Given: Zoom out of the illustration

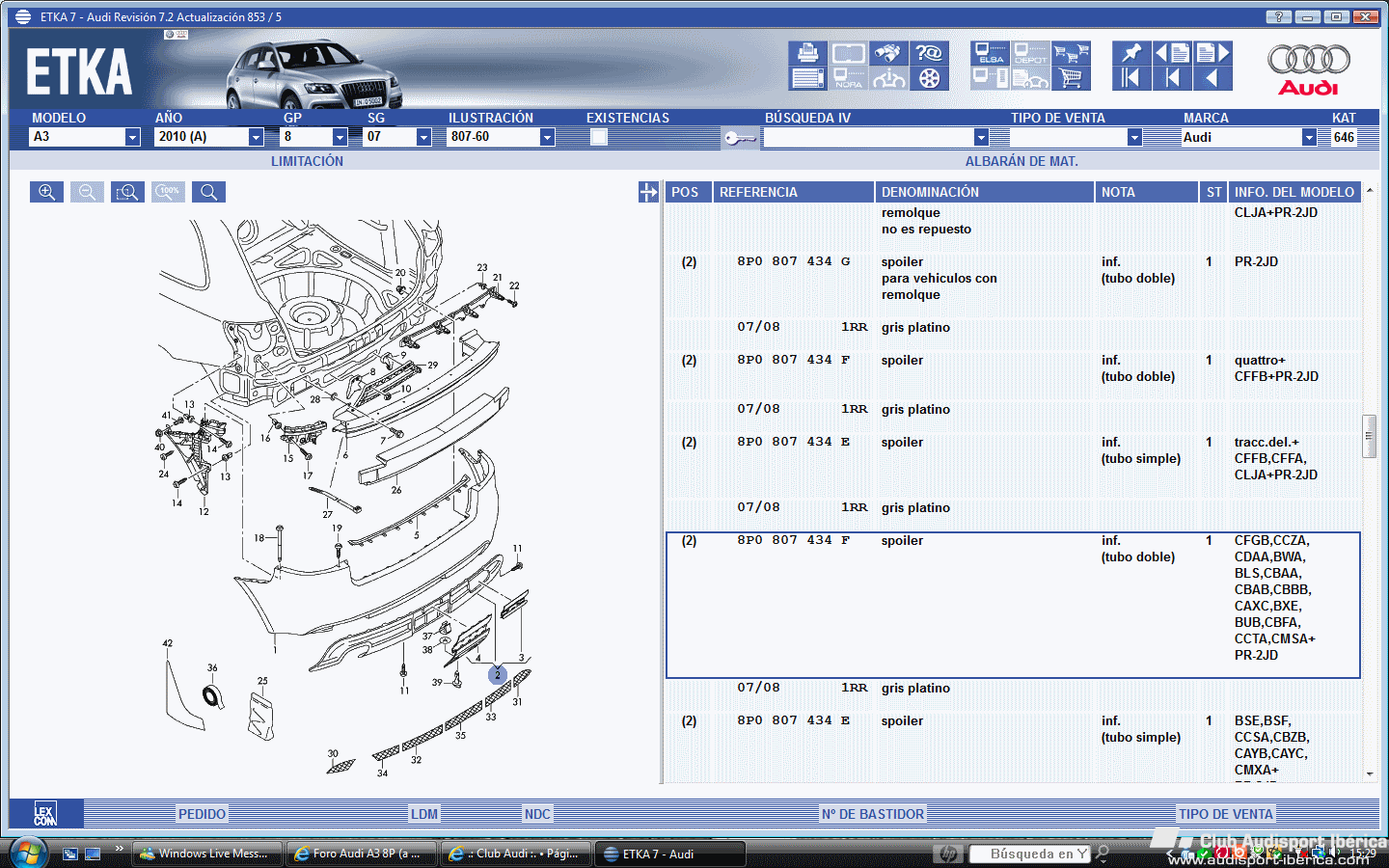Looking at the screenshot, I should [x=87, y=192].
